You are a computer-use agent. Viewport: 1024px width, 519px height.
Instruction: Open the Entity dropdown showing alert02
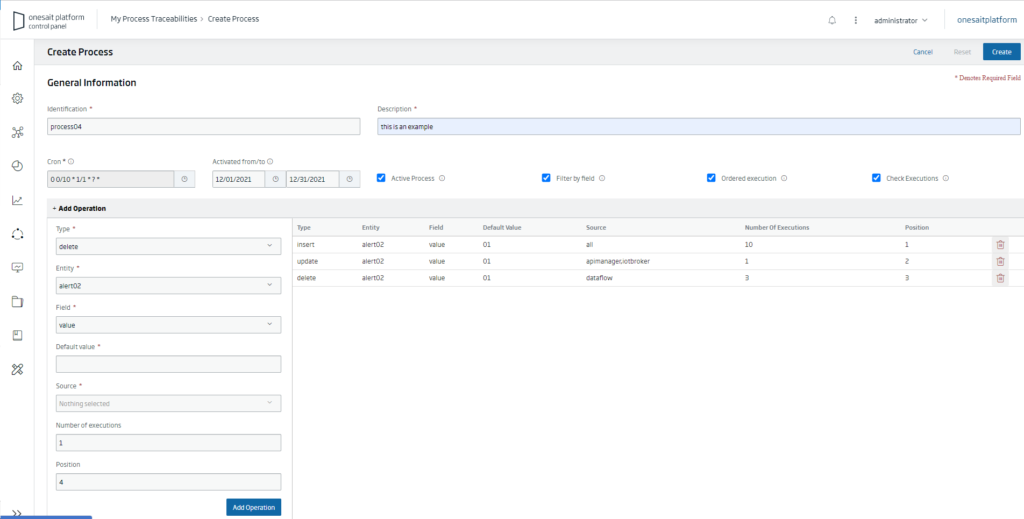coord(168,285)
